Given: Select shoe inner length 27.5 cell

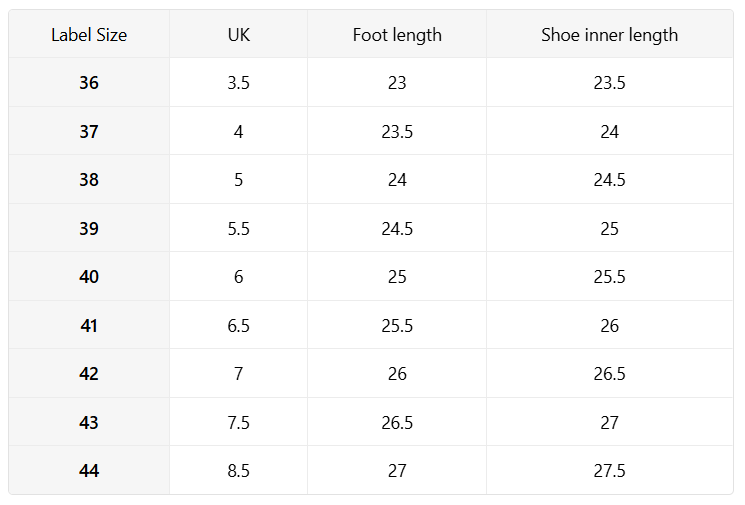Looking at the screenshot, I should point(609,471).
